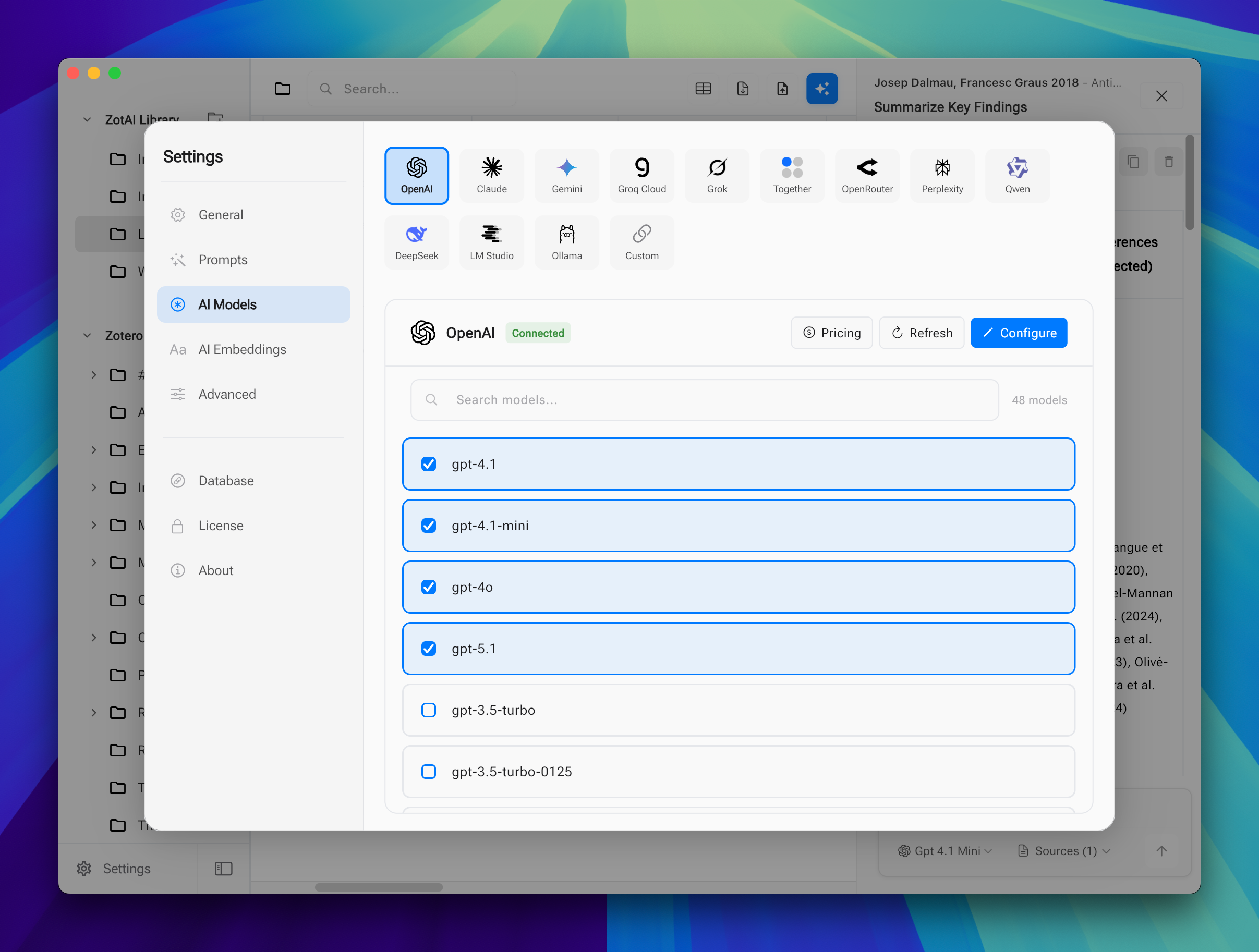Open the Prompts settings section

223,260
